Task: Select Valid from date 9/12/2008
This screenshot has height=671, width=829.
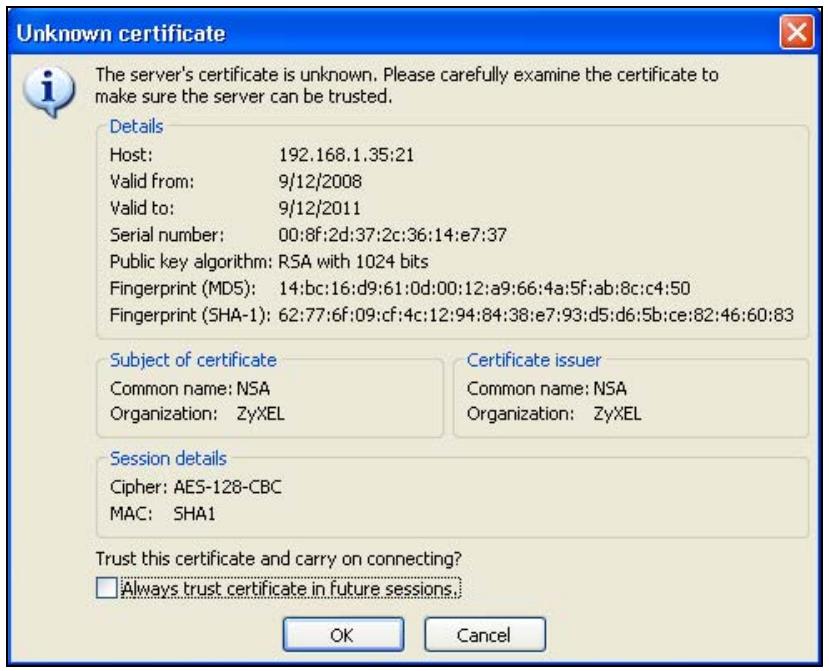Action: point(320,181)
